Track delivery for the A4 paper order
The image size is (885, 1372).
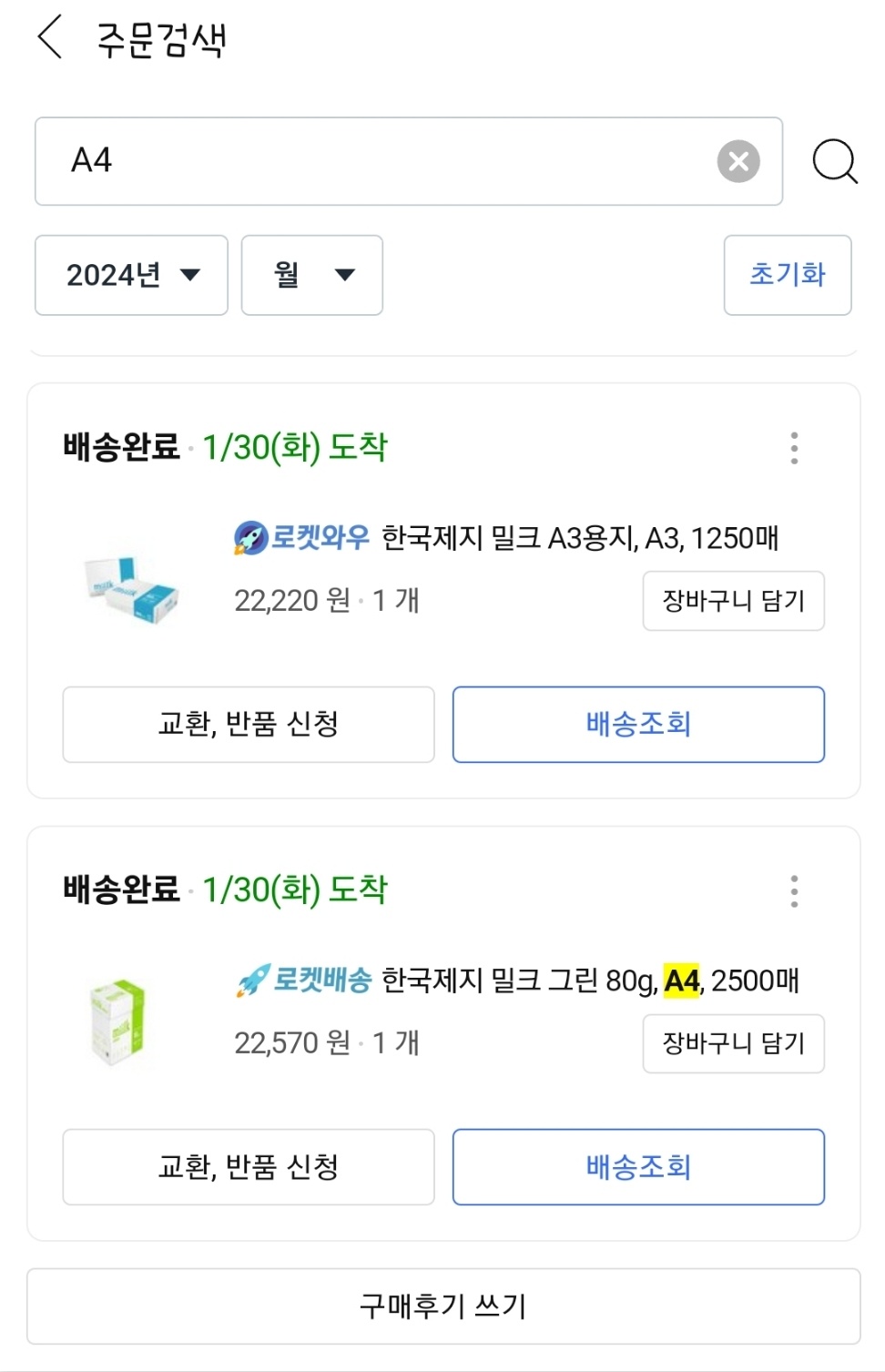(x=638, y=1167)
